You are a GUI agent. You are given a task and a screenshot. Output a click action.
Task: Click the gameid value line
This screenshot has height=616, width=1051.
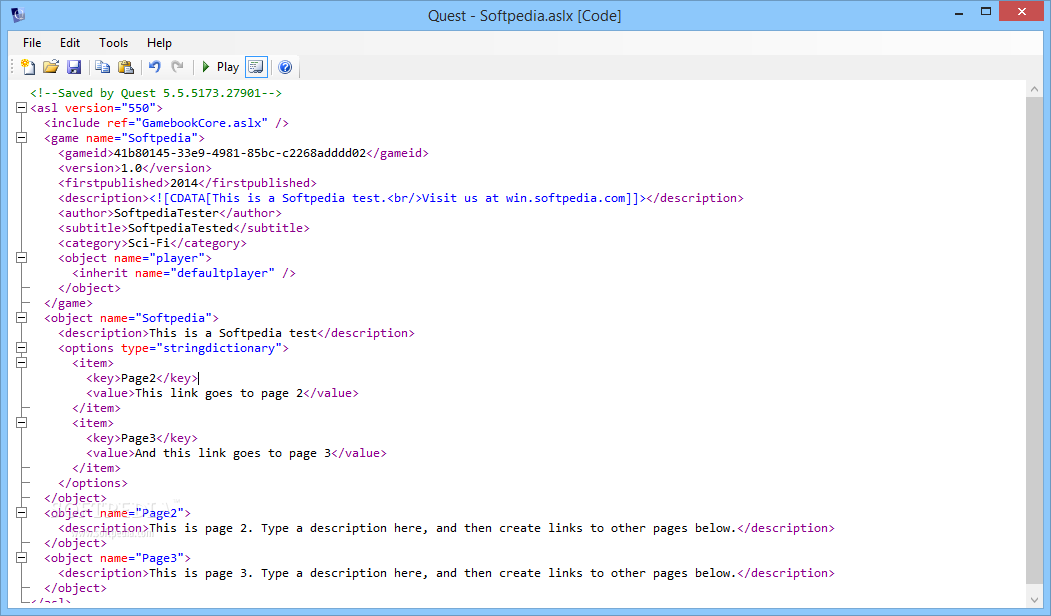[243, 153]
